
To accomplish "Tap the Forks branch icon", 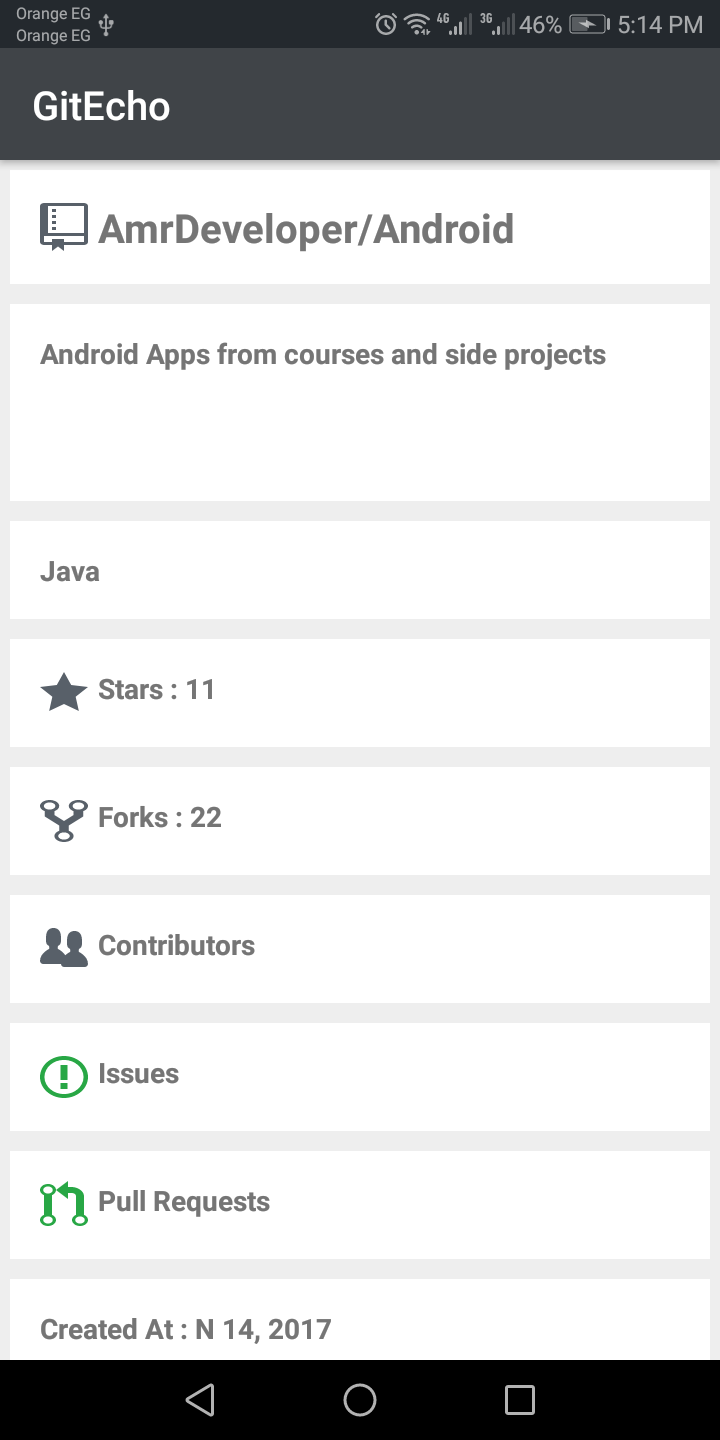I will click(x=64, y=820).
